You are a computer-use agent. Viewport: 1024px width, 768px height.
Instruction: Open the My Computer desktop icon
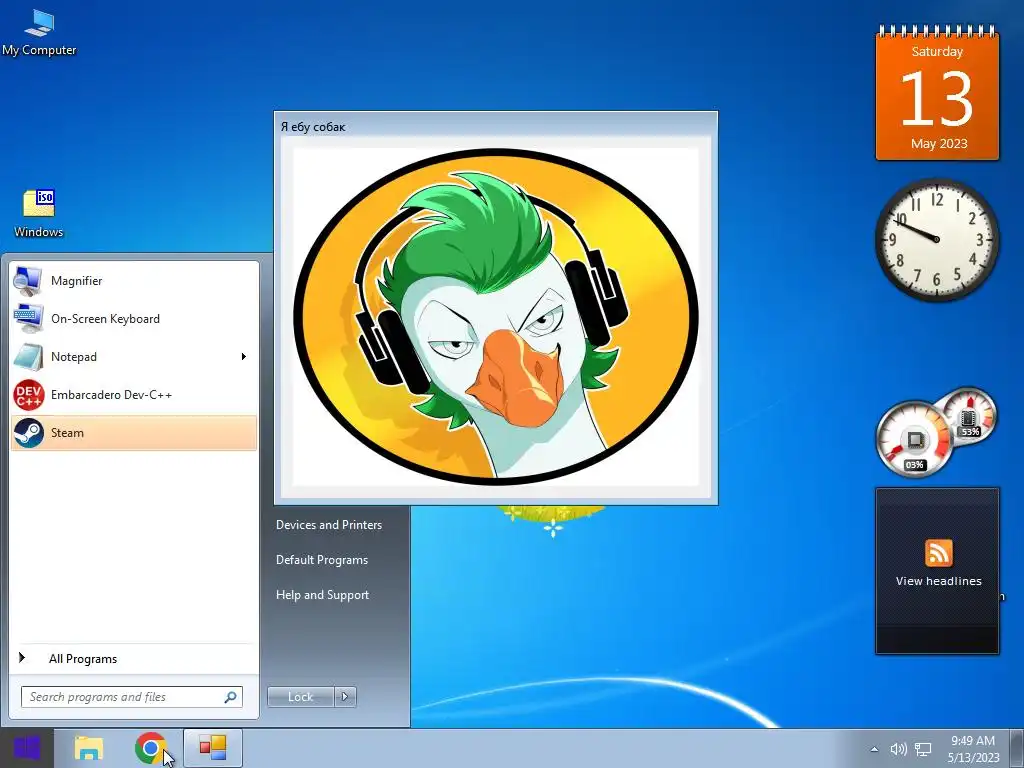[39, 33]
